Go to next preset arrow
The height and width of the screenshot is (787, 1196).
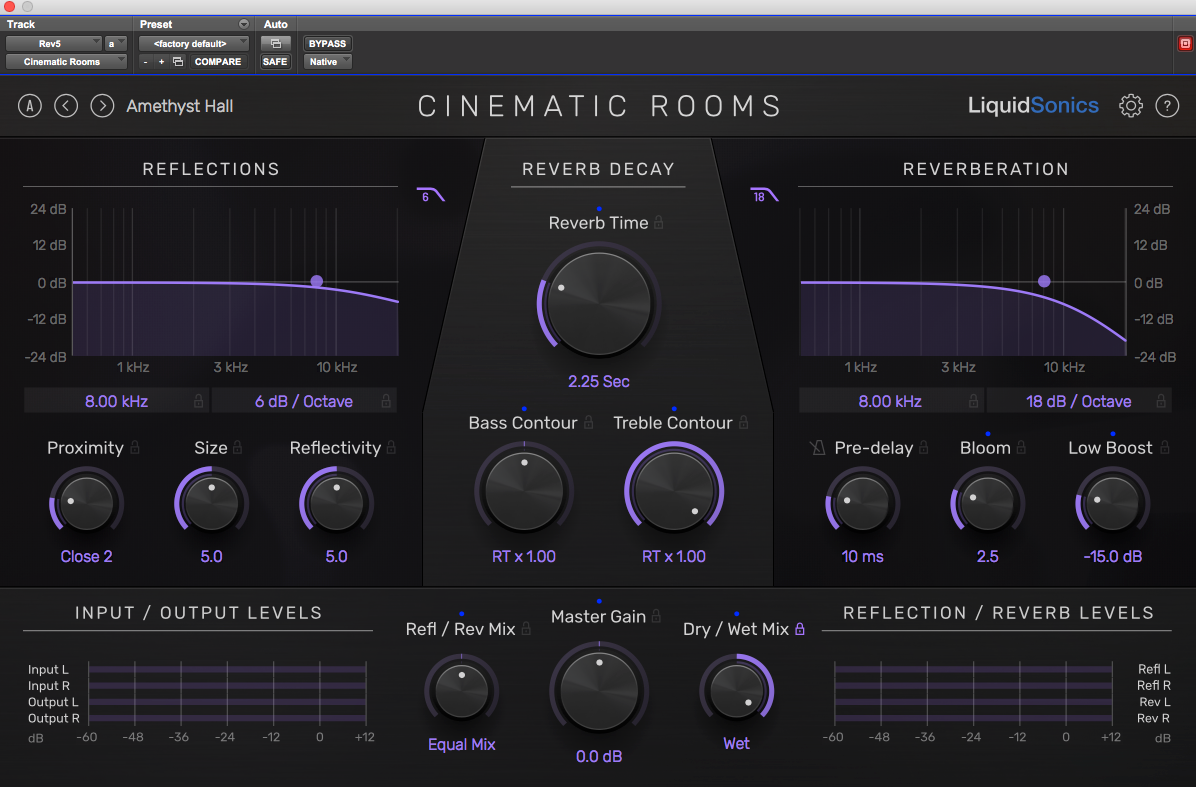[102, 106]
